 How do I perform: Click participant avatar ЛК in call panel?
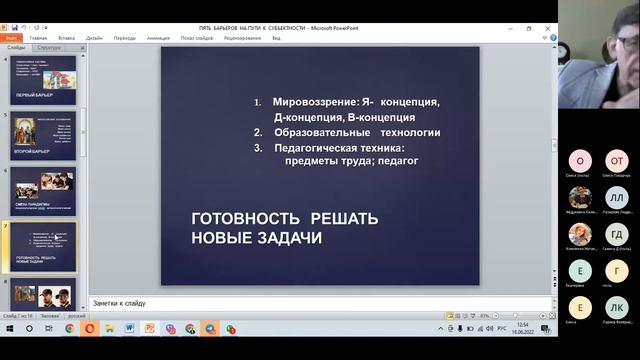pos(617,308)
